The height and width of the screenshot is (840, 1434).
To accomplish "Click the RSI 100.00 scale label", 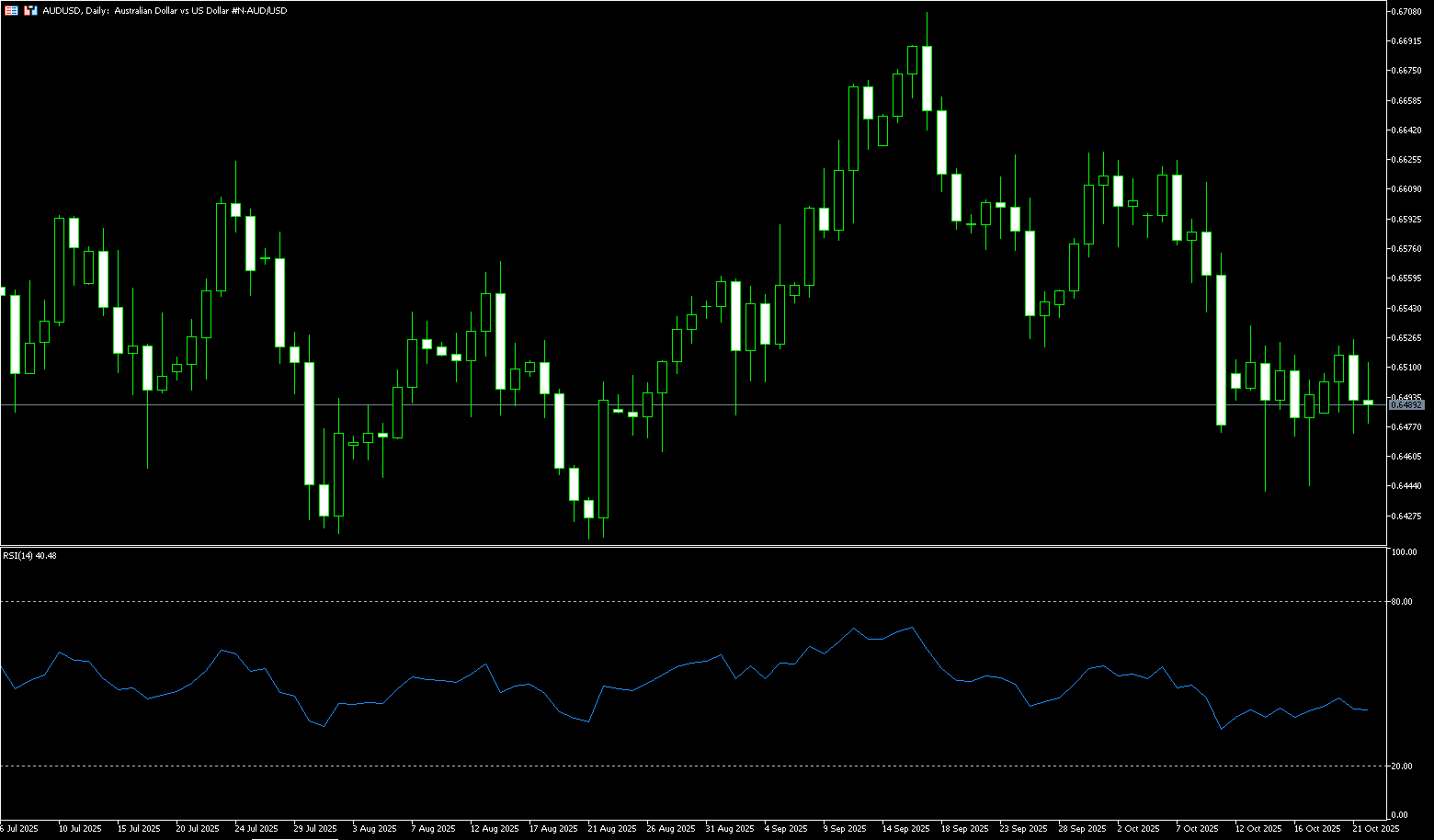I will click(1404, 552).
